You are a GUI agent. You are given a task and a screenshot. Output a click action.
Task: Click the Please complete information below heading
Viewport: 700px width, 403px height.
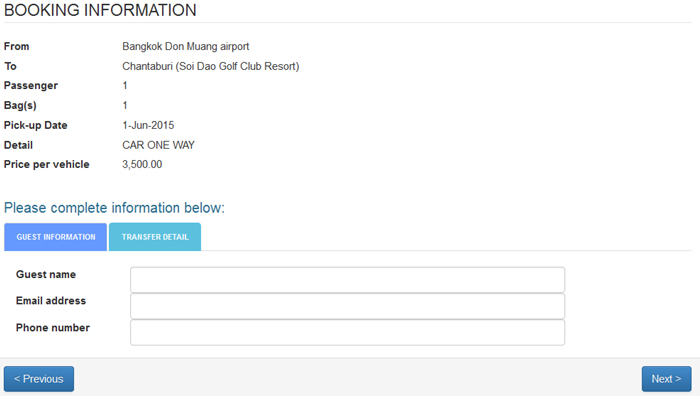click(x=114, y=208)
